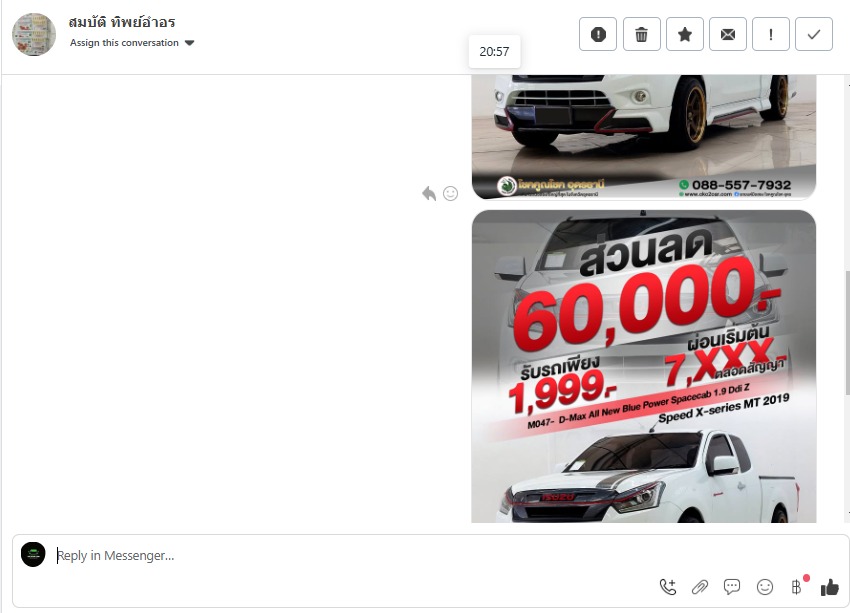This screenshot has width=850, height=613.
Task: Open contact name สมบัติ ทิพย์อำอร
Action: click(122, 22)
